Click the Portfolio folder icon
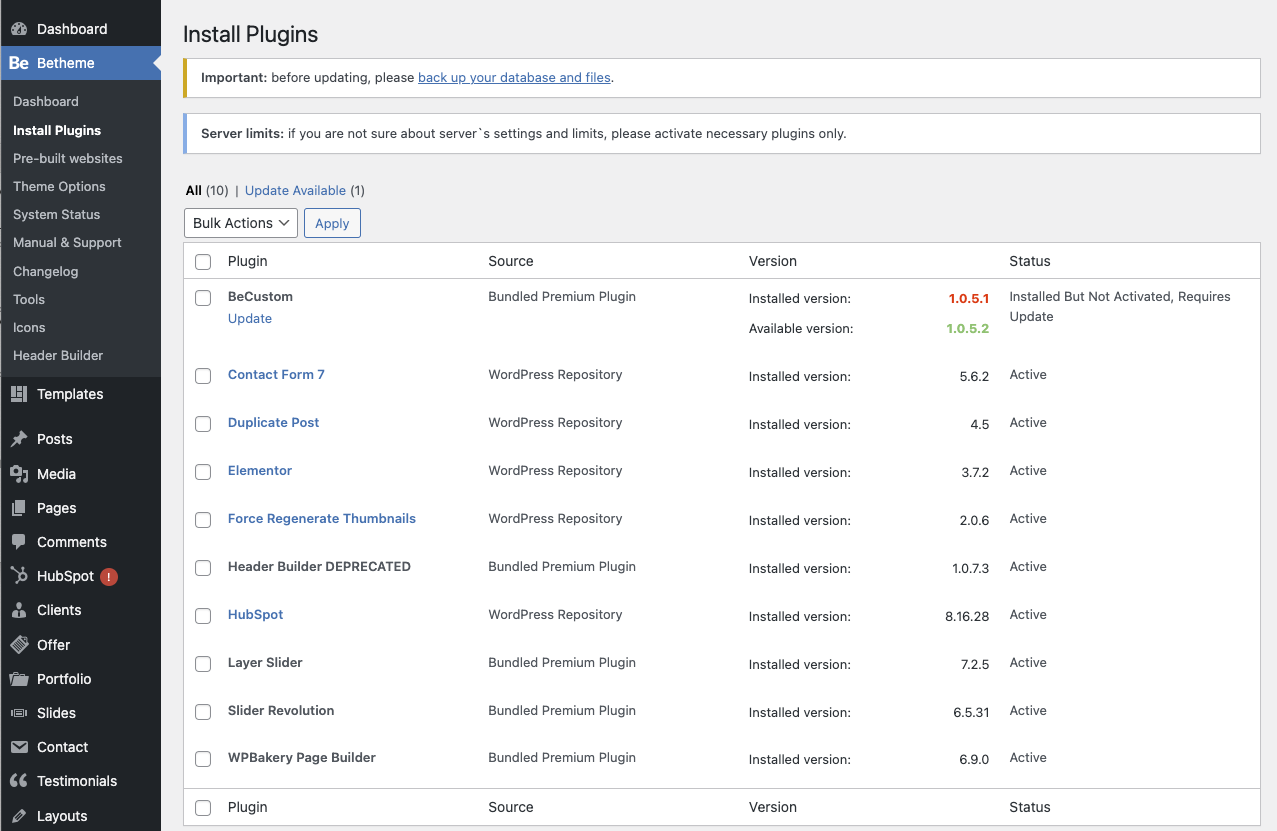The width and height of the screenshot is (1277, 831). [19, 679]
